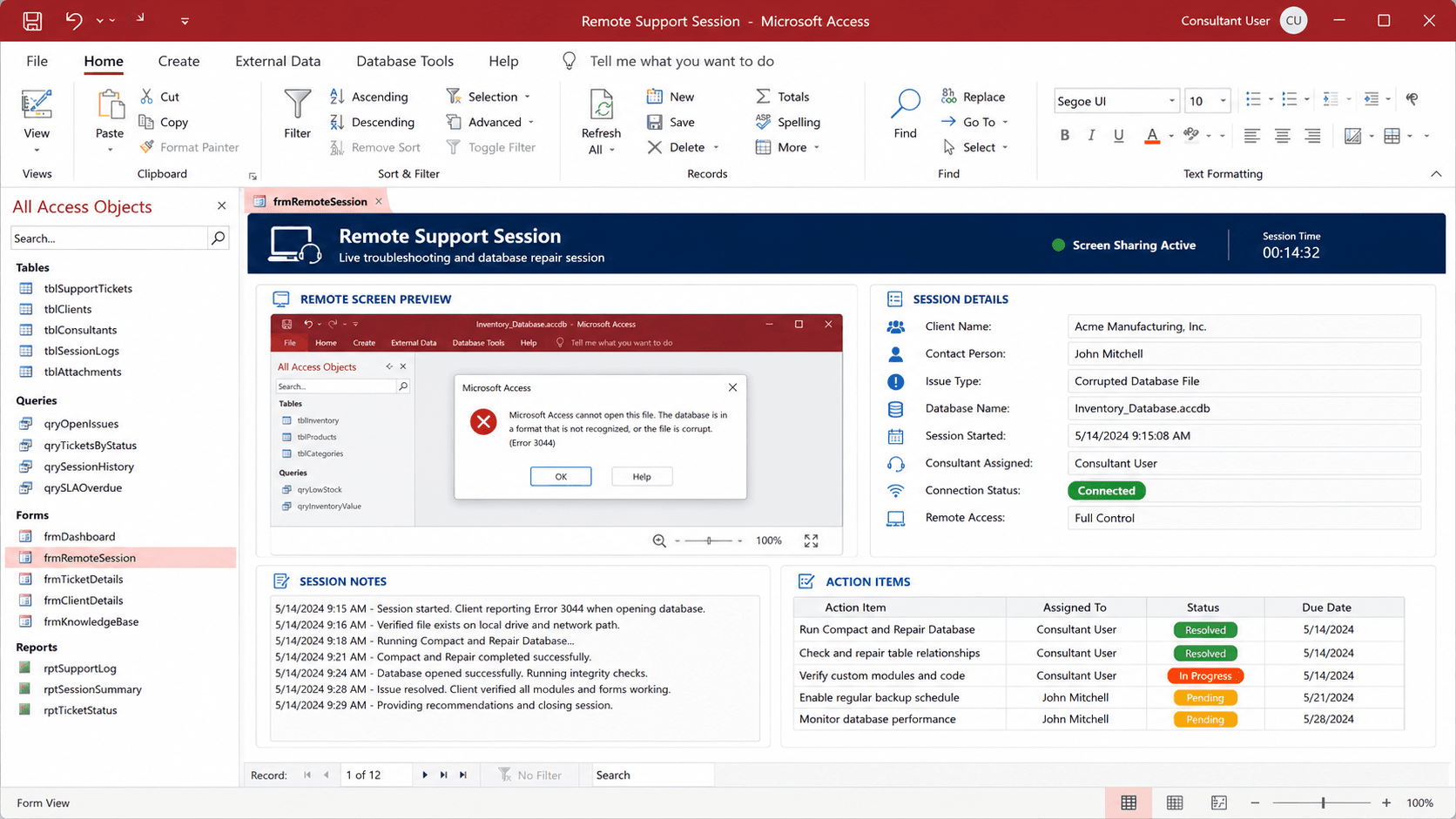Select the Format Painter tool

click(x=189, y=147)
